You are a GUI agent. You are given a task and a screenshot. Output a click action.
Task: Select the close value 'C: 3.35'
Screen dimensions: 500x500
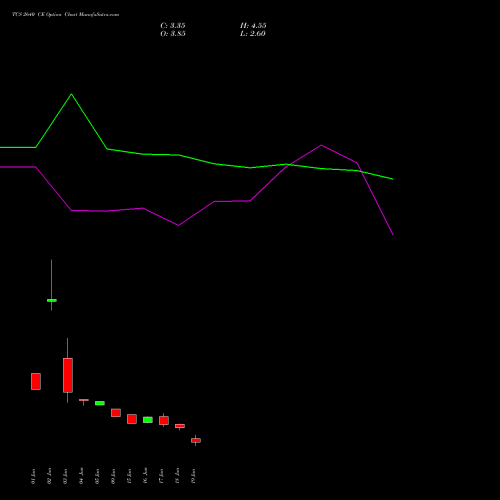(x=173, y=26)
